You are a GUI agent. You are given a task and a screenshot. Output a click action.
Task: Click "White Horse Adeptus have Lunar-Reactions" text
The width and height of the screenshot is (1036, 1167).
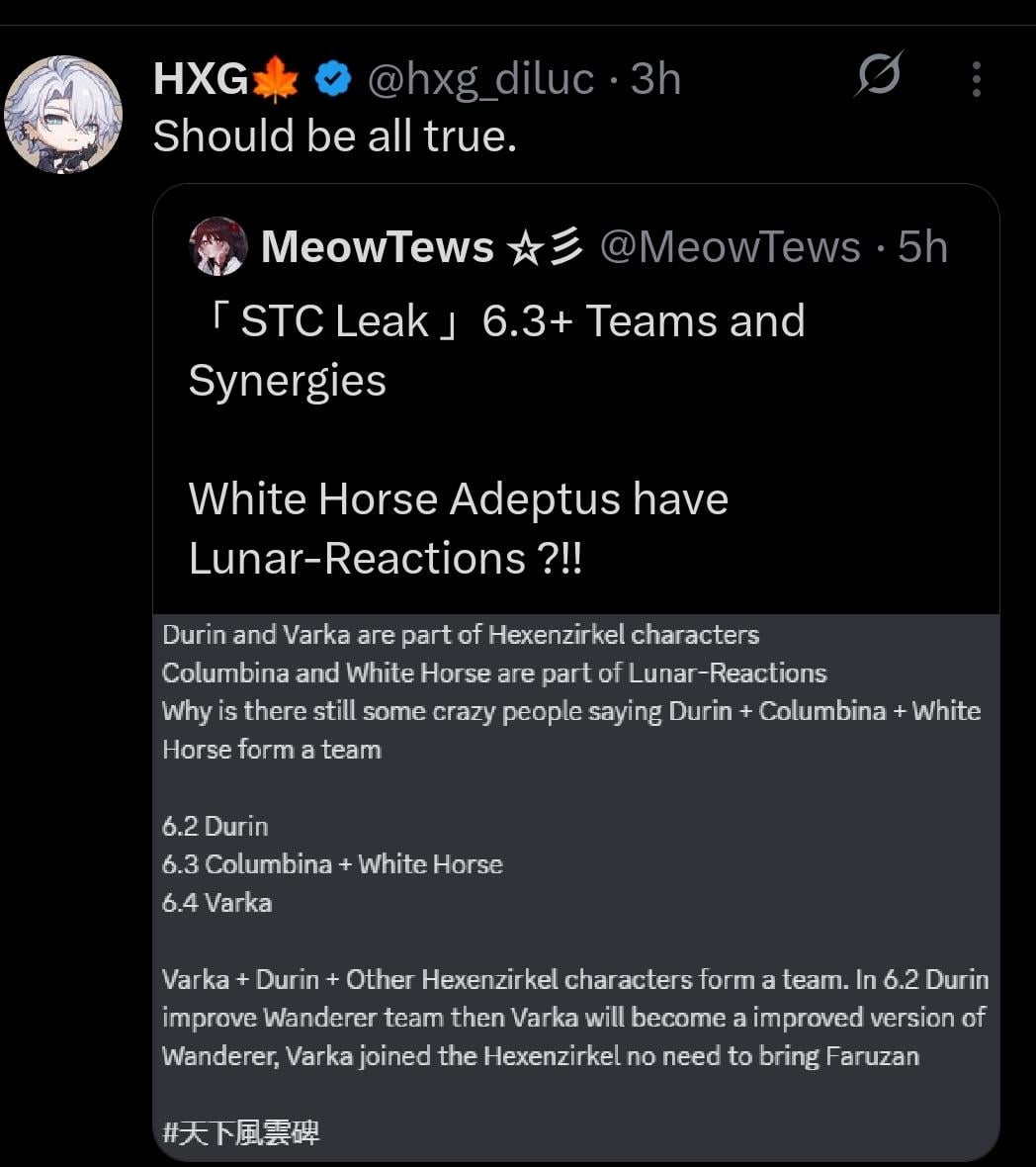(x=458, y=528)
